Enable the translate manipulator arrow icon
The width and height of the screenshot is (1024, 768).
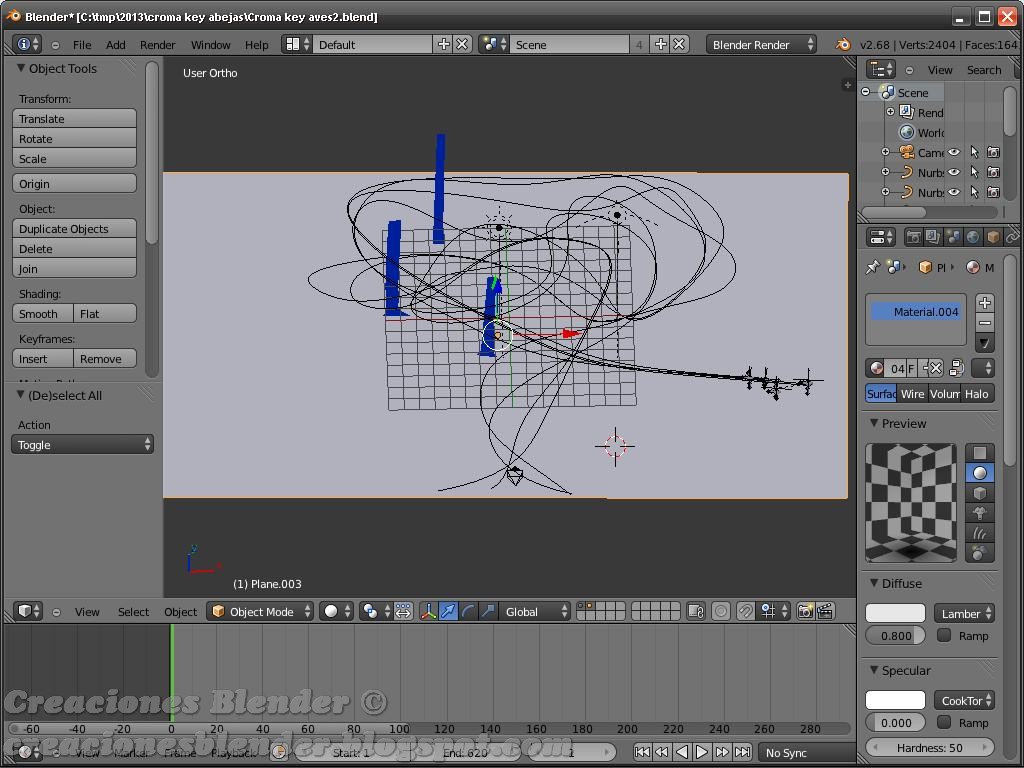click(449, 611)
